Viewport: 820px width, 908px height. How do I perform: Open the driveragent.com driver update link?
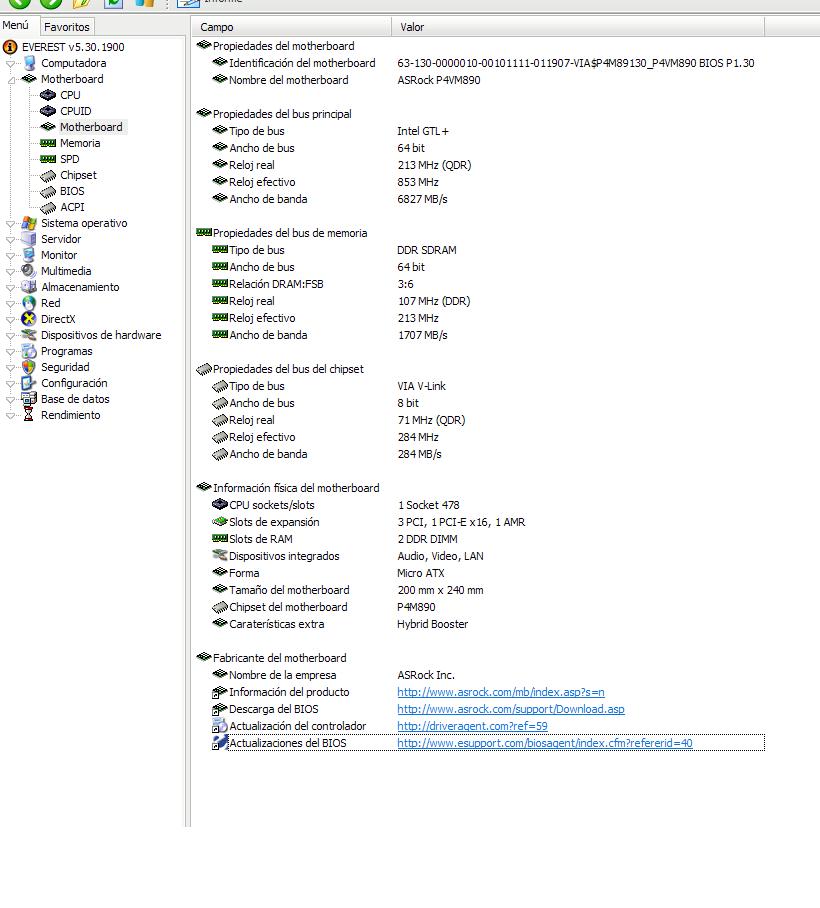click(473, 726)
